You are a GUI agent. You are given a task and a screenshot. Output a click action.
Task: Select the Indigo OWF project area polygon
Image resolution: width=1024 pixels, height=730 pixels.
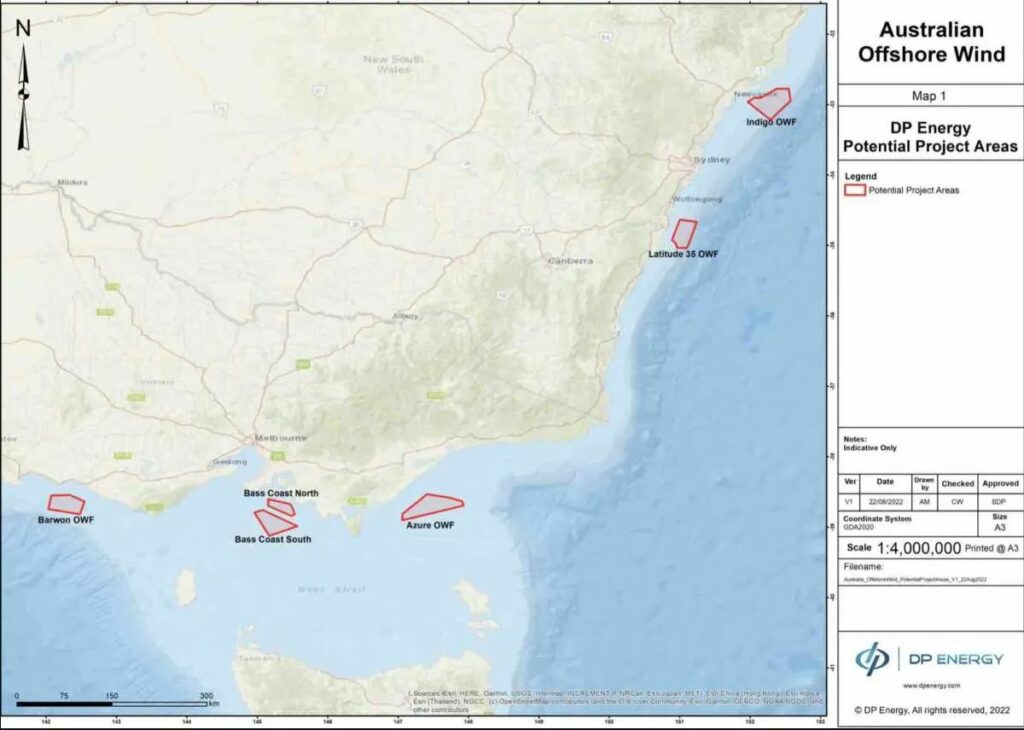coord(771,102)
